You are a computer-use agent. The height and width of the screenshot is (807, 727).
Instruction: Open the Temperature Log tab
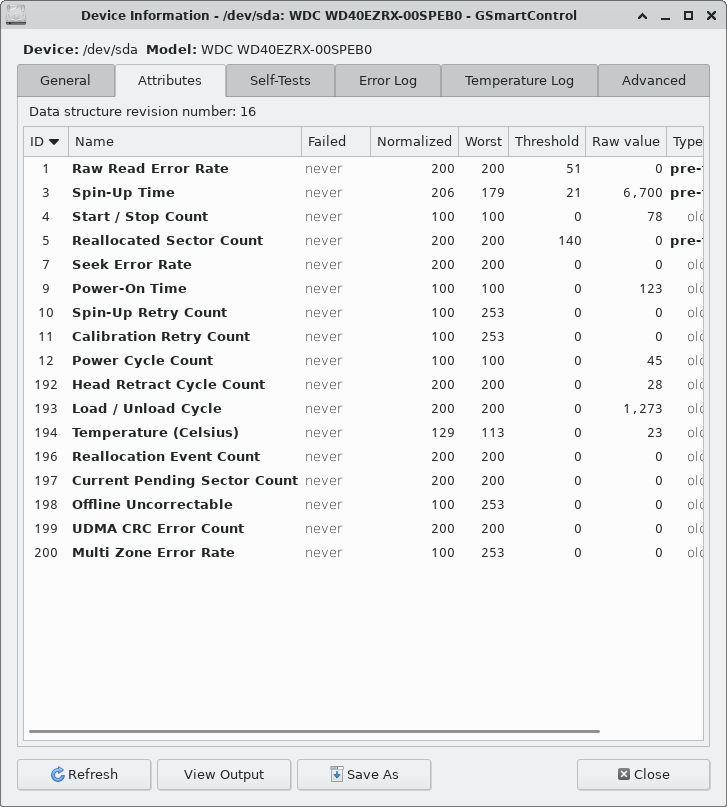(x=519, y=80)
